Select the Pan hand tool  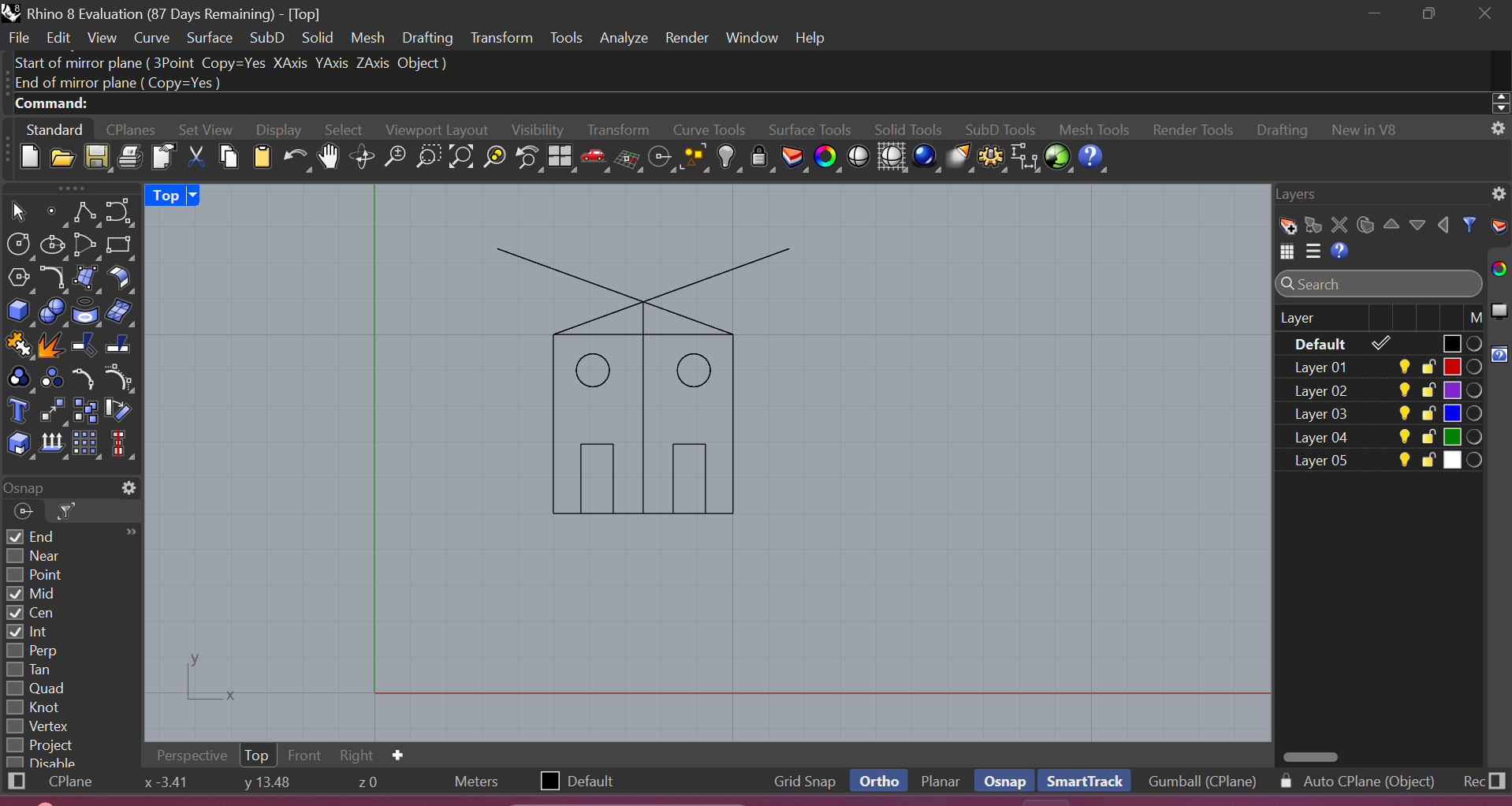(328, 158)
